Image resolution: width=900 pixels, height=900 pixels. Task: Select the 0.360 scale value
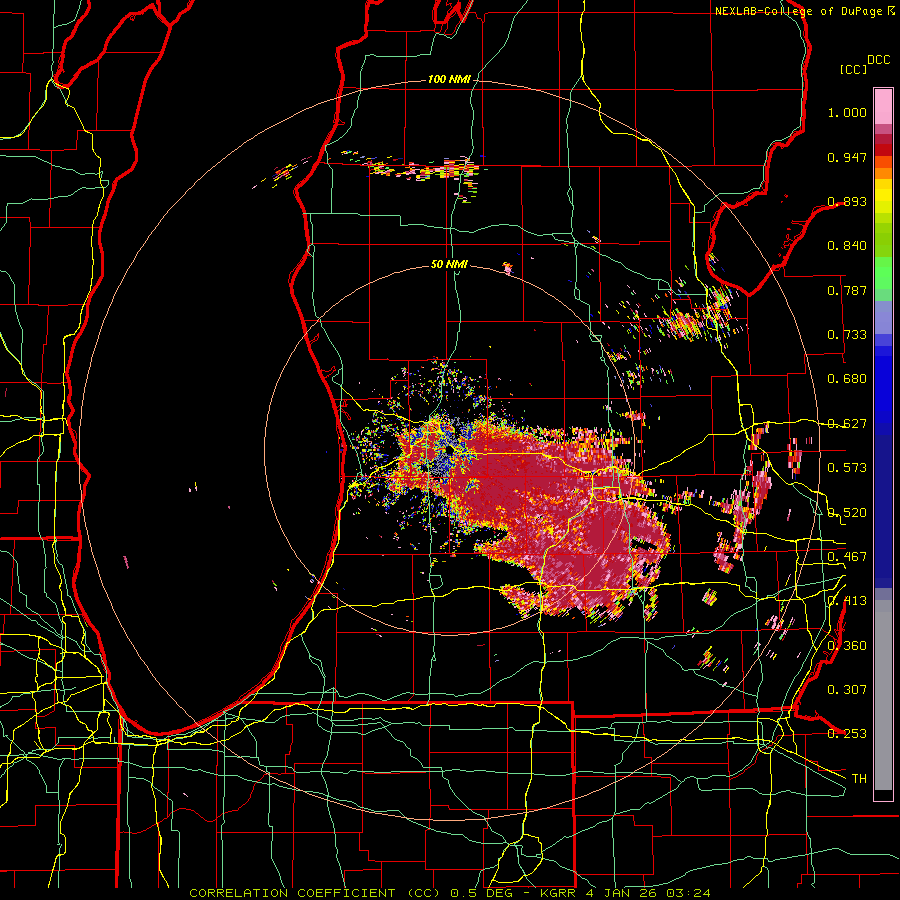coord(847,646)
